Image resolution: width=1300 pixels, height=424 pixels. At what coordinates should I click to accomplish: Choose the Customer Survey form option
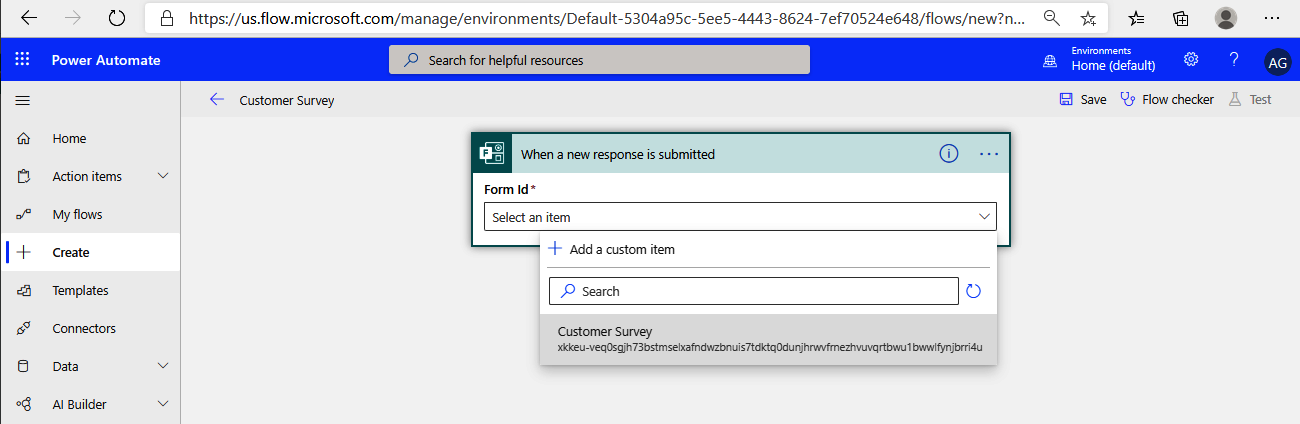point(768,339)
